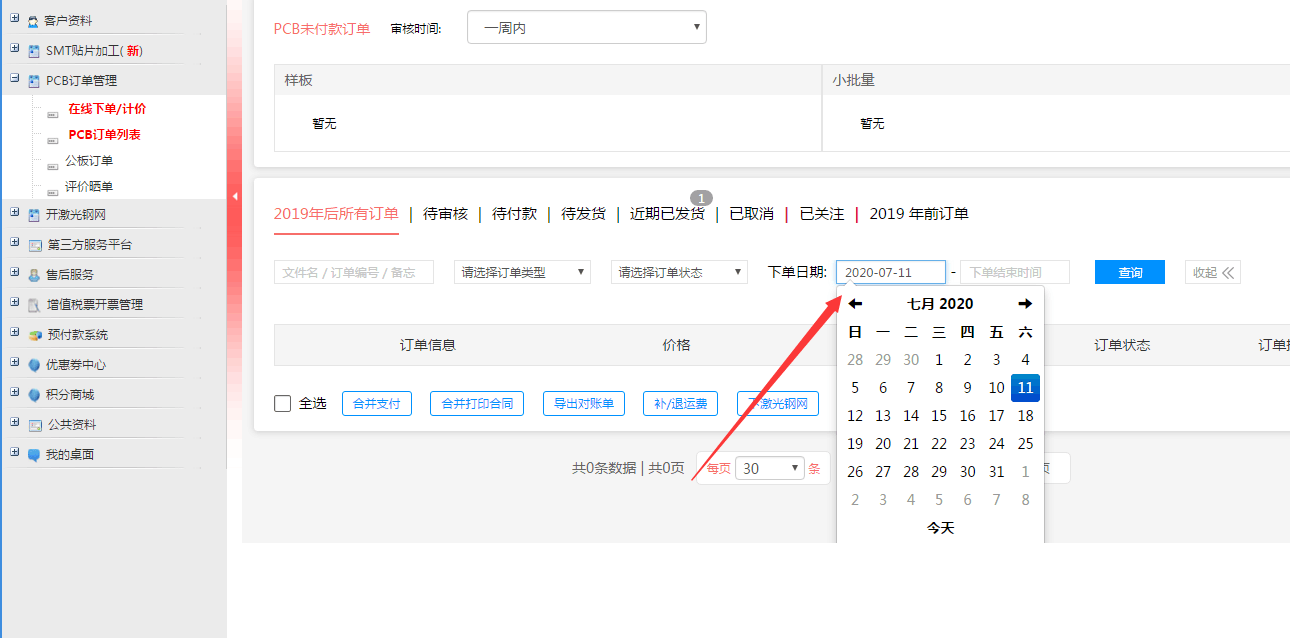The height and width of the screenshot is (638, 1290).
Task: Tick the 全选 select-all checkbox
Action: pos(283,403)
